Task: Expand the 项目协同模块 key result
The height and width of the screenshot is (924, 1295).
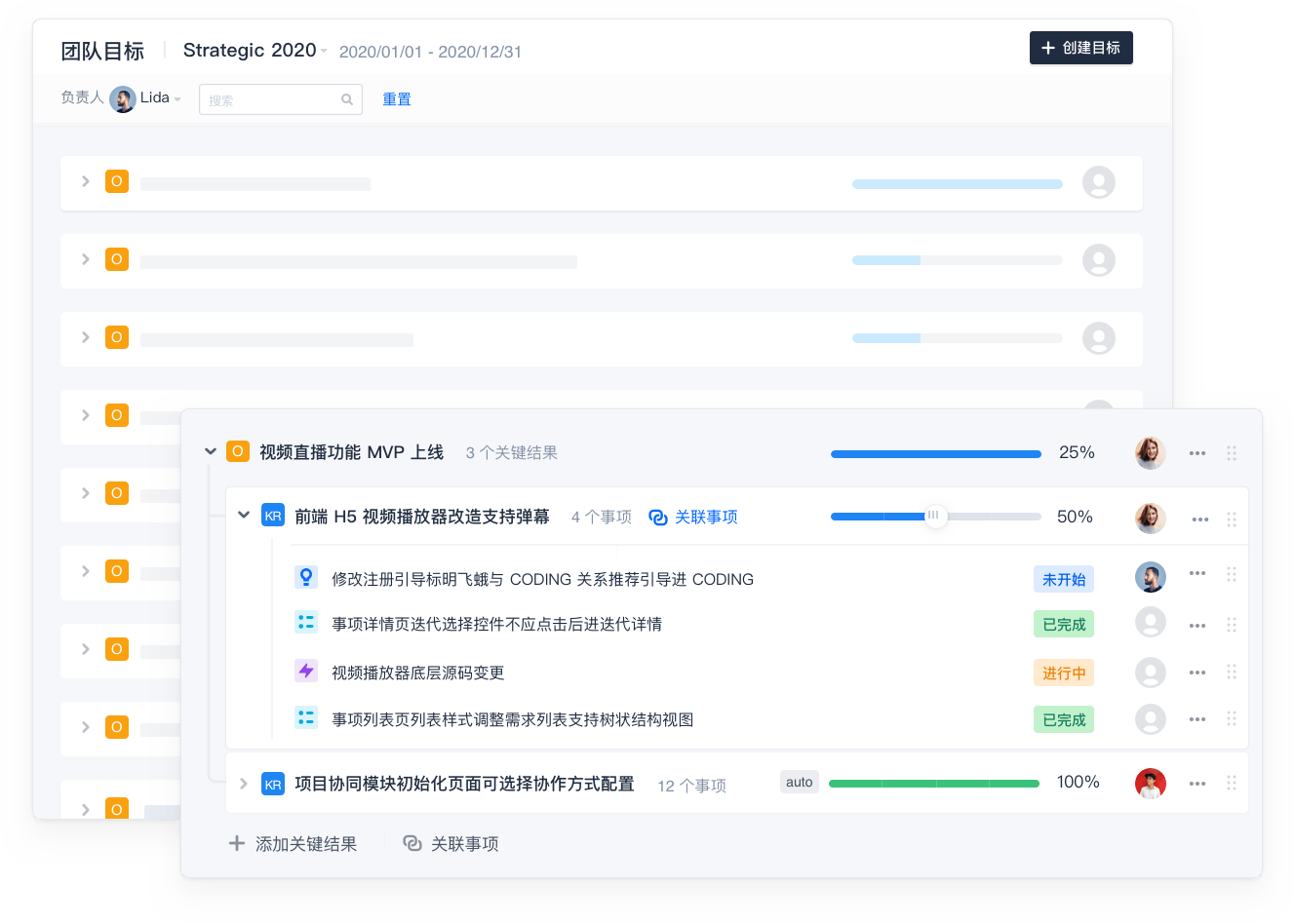Action: 244,784
